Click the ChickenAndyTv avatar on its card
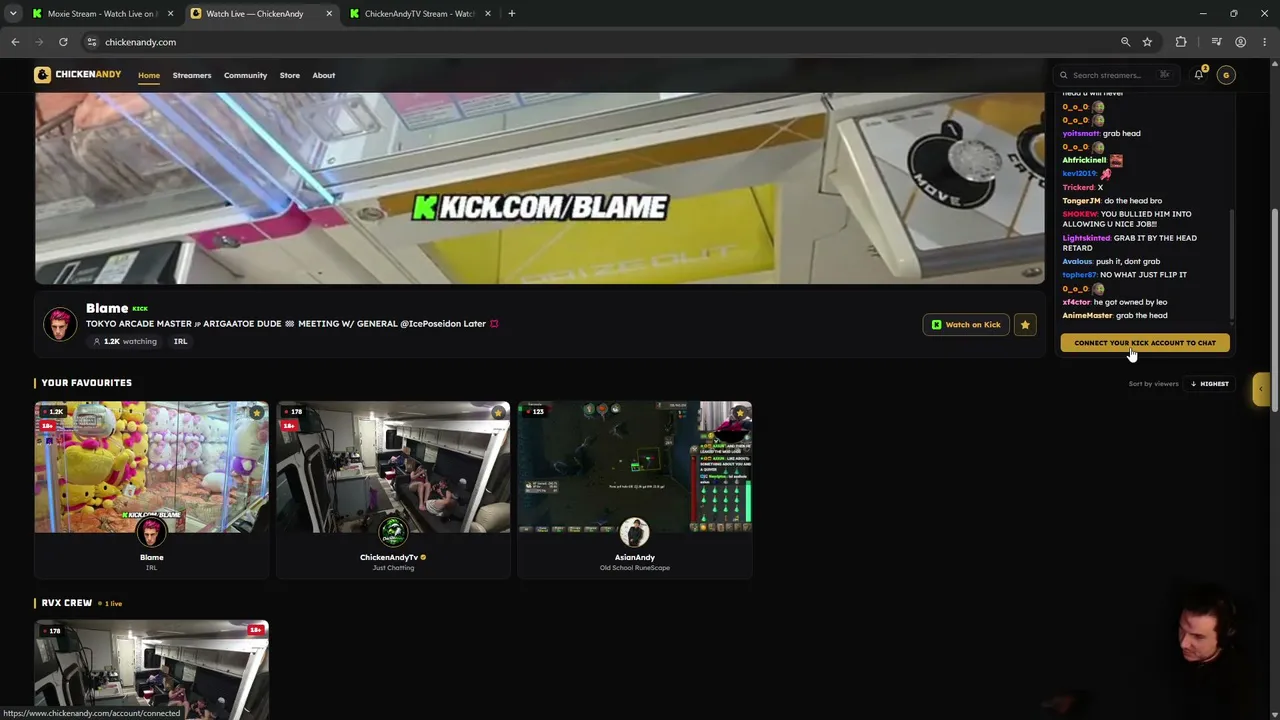This screenshot has height=720, width=1280. tap(393, 533)
